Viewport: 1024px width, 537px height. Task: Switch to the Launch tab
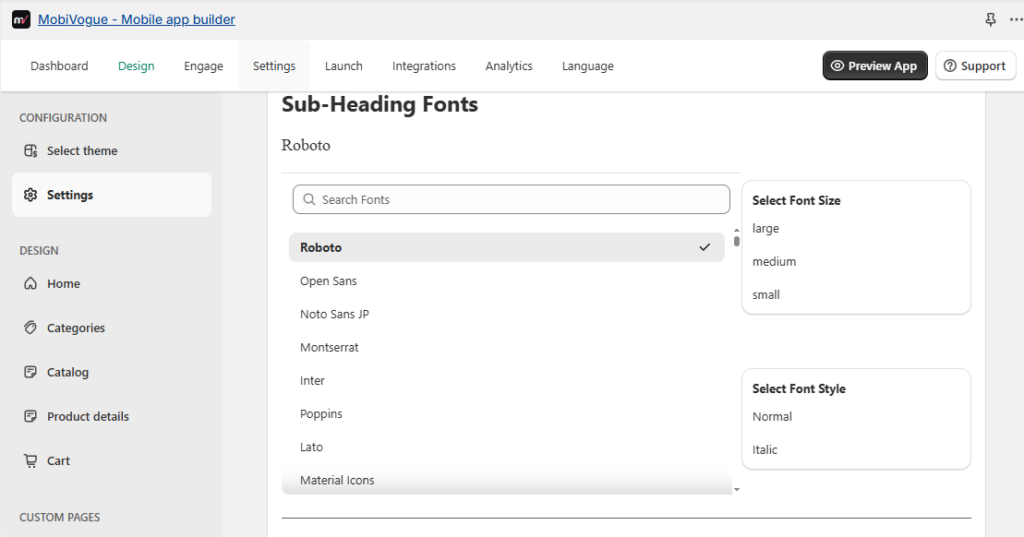click(x=344, y=66)
